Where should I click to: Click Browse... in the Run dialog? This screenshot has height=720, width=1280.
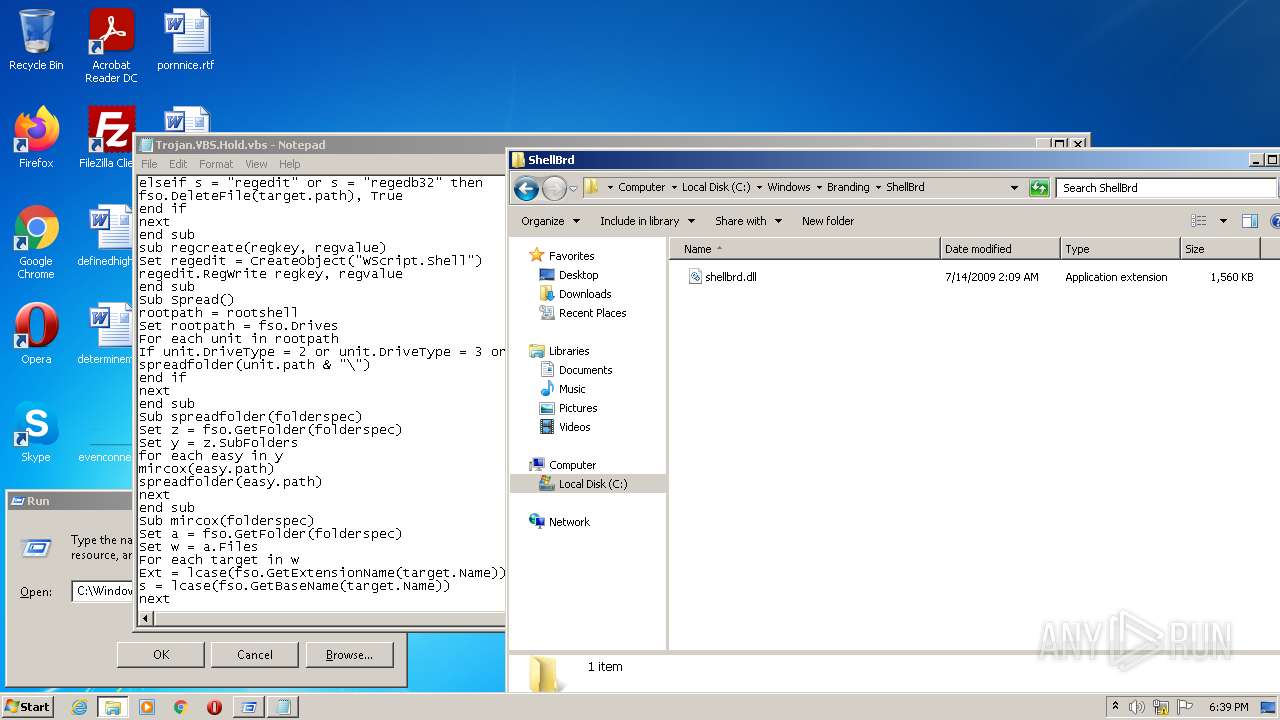coord(349,655)
